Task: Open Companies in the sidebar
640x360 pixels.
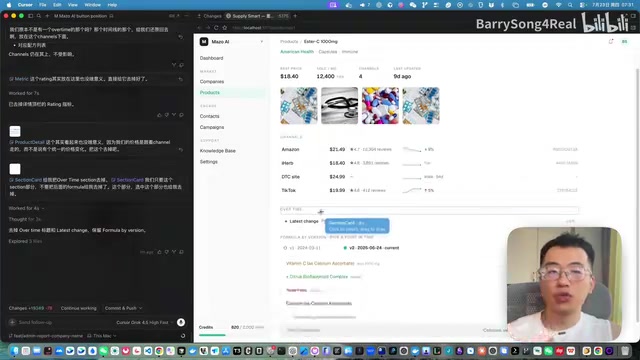Action: 212,82
